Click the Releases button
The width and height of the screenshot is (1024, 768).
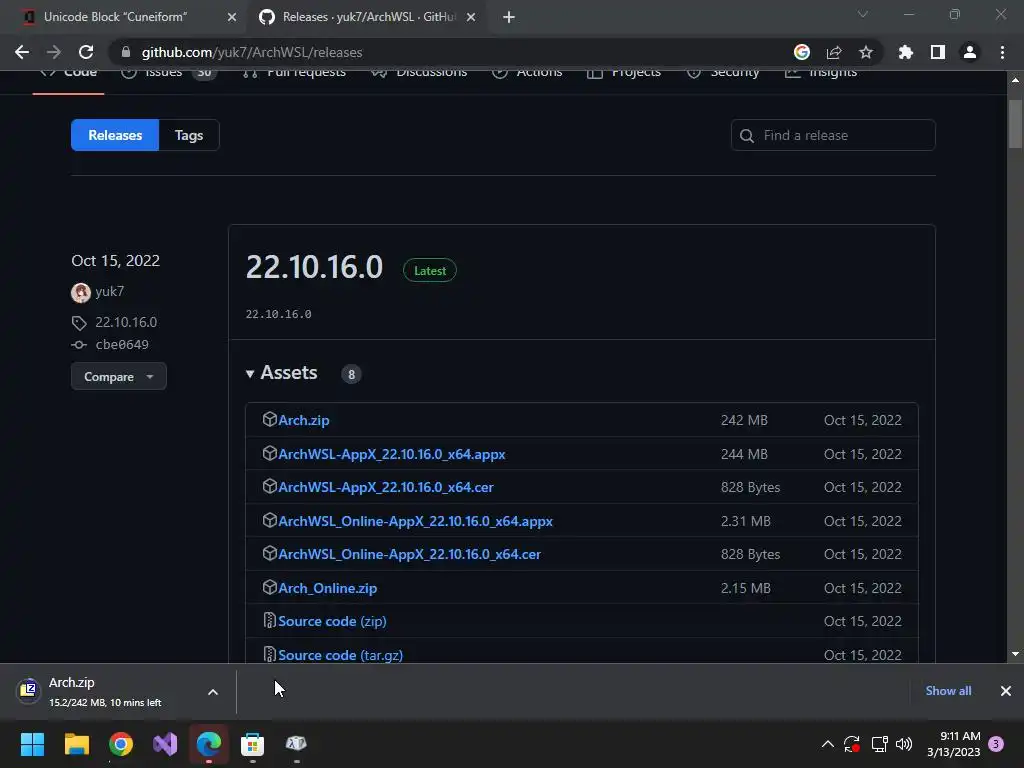pyautogui.click(x=115, y=135)
